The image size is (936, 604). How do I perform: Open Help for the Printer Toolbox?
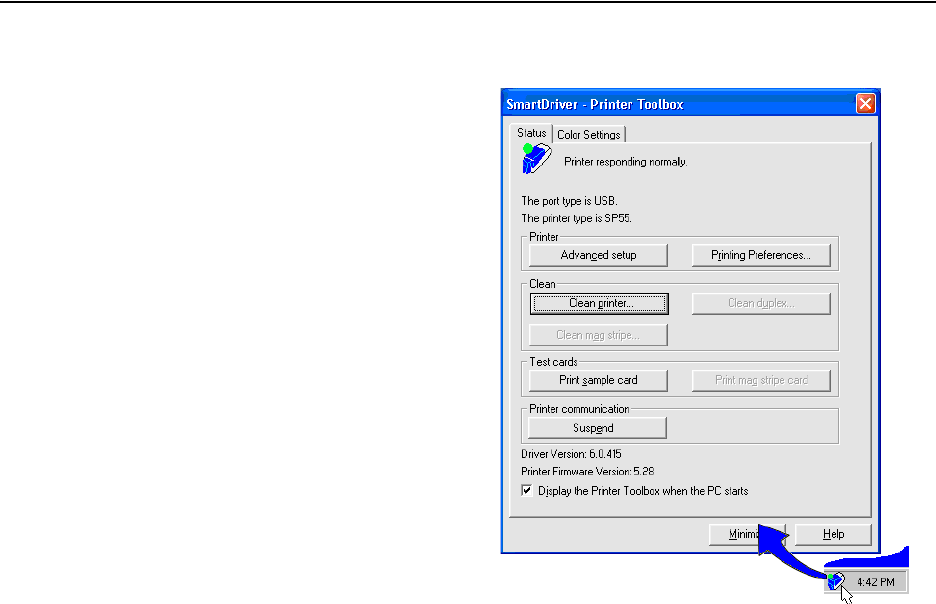(833, 534)
